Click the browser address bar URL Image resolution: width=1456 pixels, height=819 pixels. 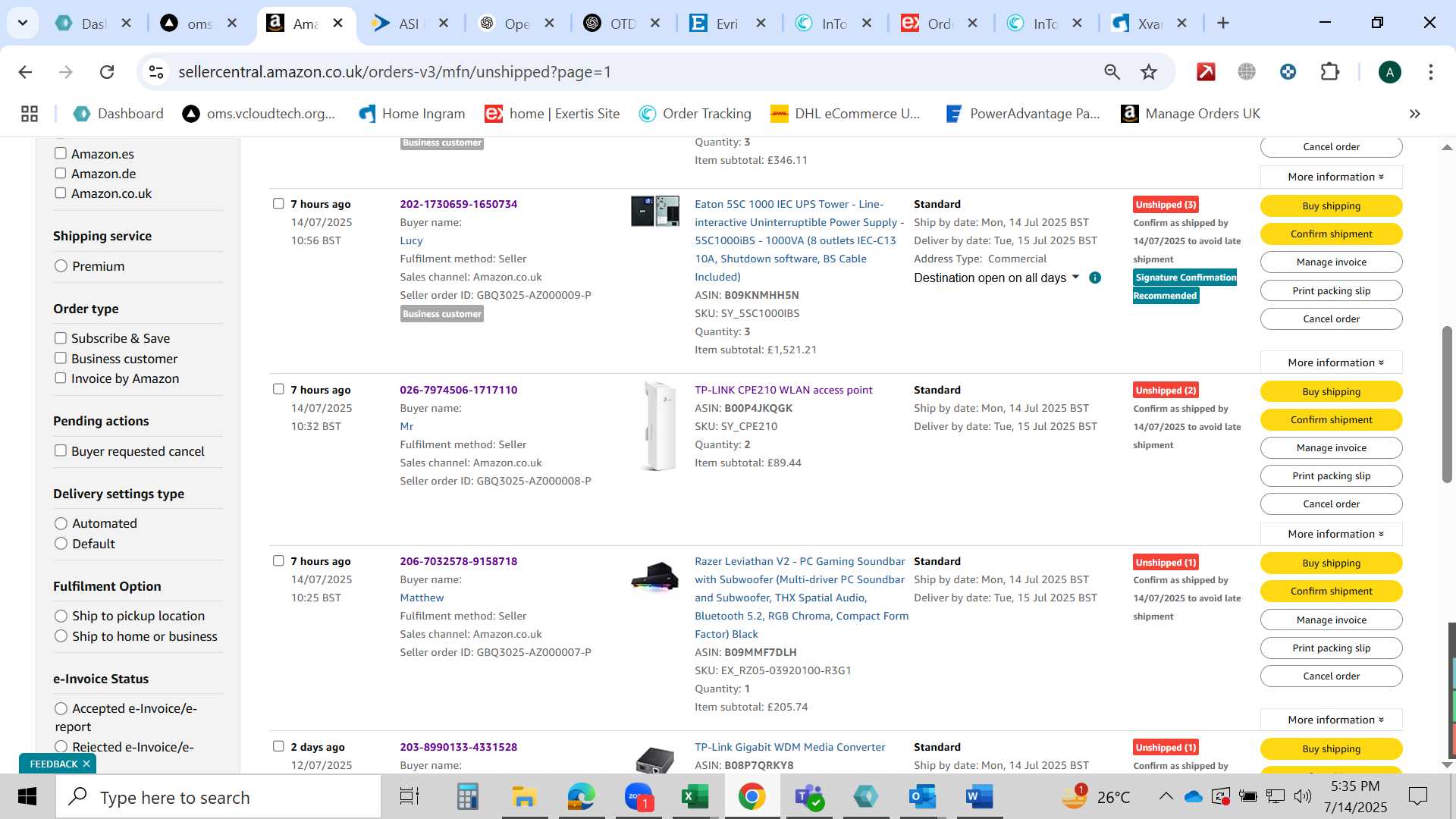pos(394,72)
